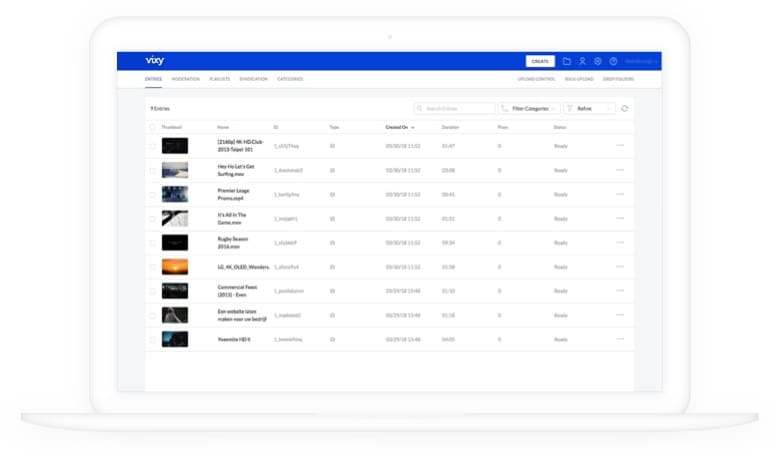Switch to the Syndication tab

point(254,79)
